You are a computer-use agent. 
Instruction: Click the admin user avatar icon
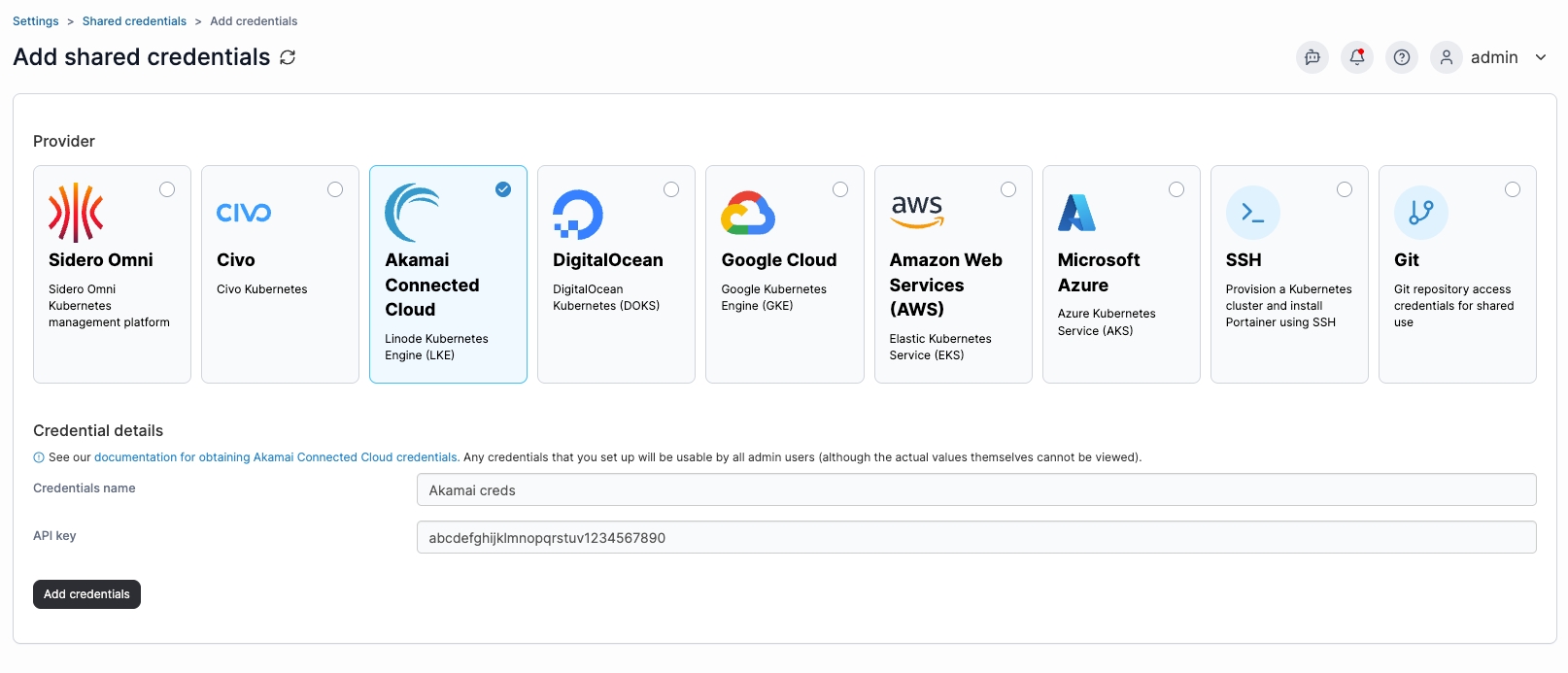coord(1446,57)
